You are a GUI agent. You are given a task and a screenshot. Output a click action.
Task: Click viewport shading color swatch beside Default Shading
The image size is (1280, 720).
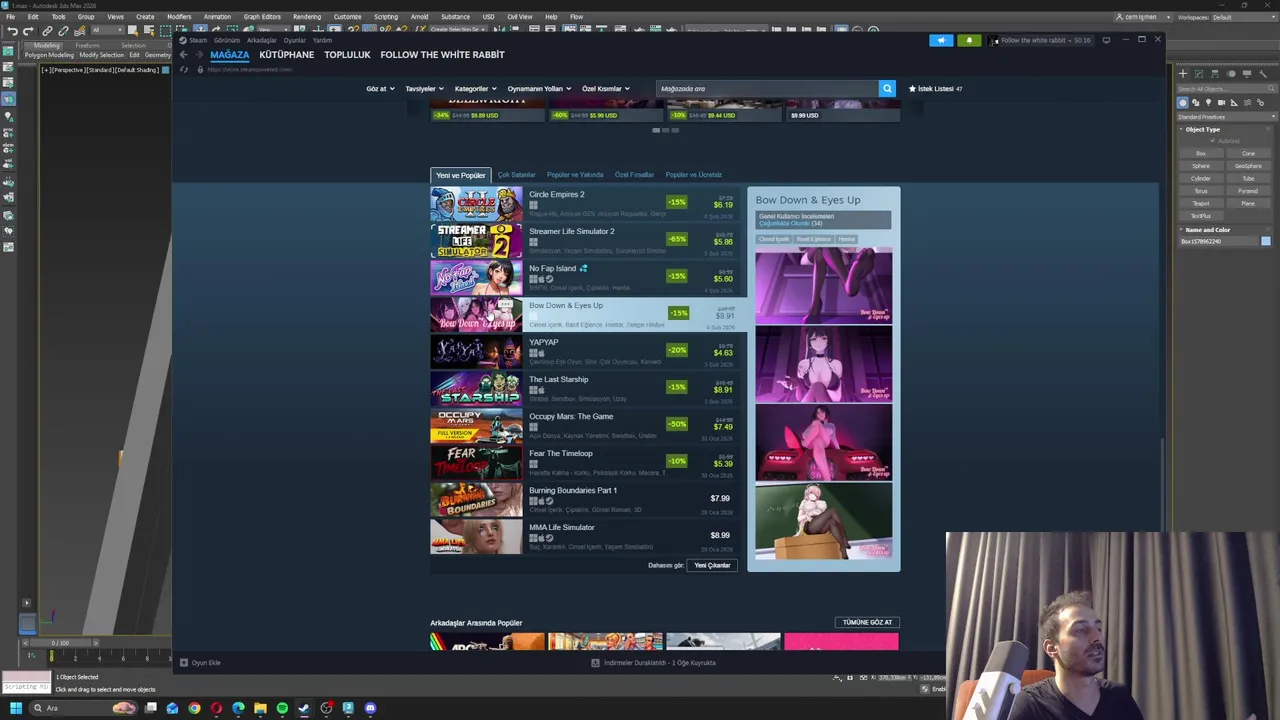click(165, 70)
